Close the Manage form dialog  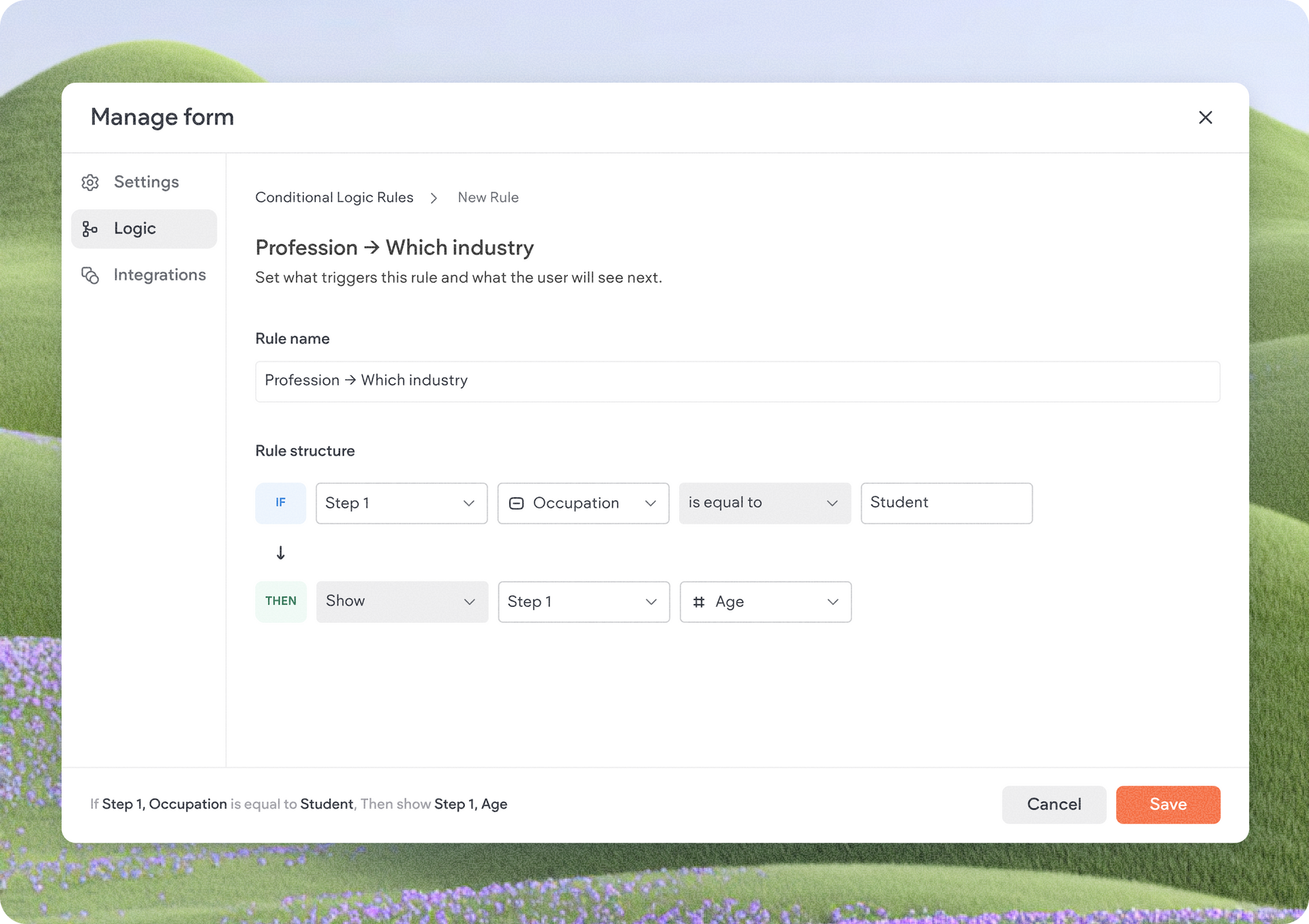(x=1205, y=117)
